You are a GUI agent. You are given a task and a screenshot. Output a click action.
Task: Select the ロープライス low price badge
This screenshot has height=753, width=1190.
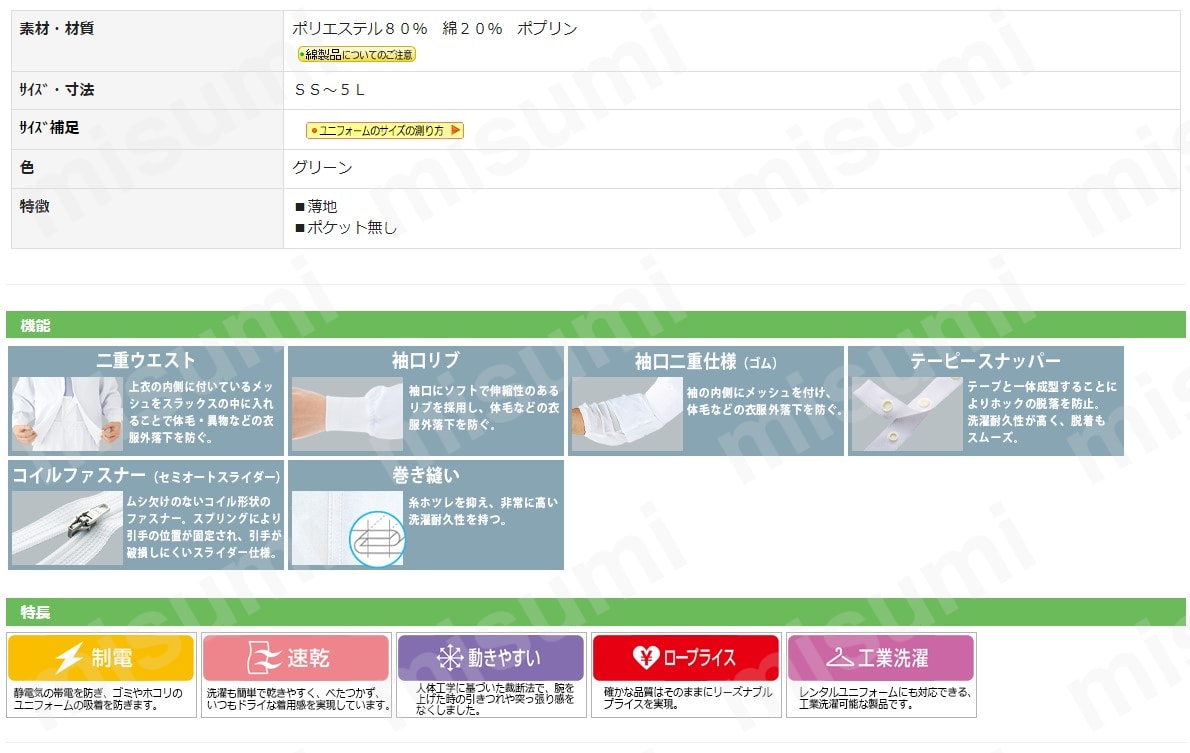pyautogui.click(x=686, y=657)
